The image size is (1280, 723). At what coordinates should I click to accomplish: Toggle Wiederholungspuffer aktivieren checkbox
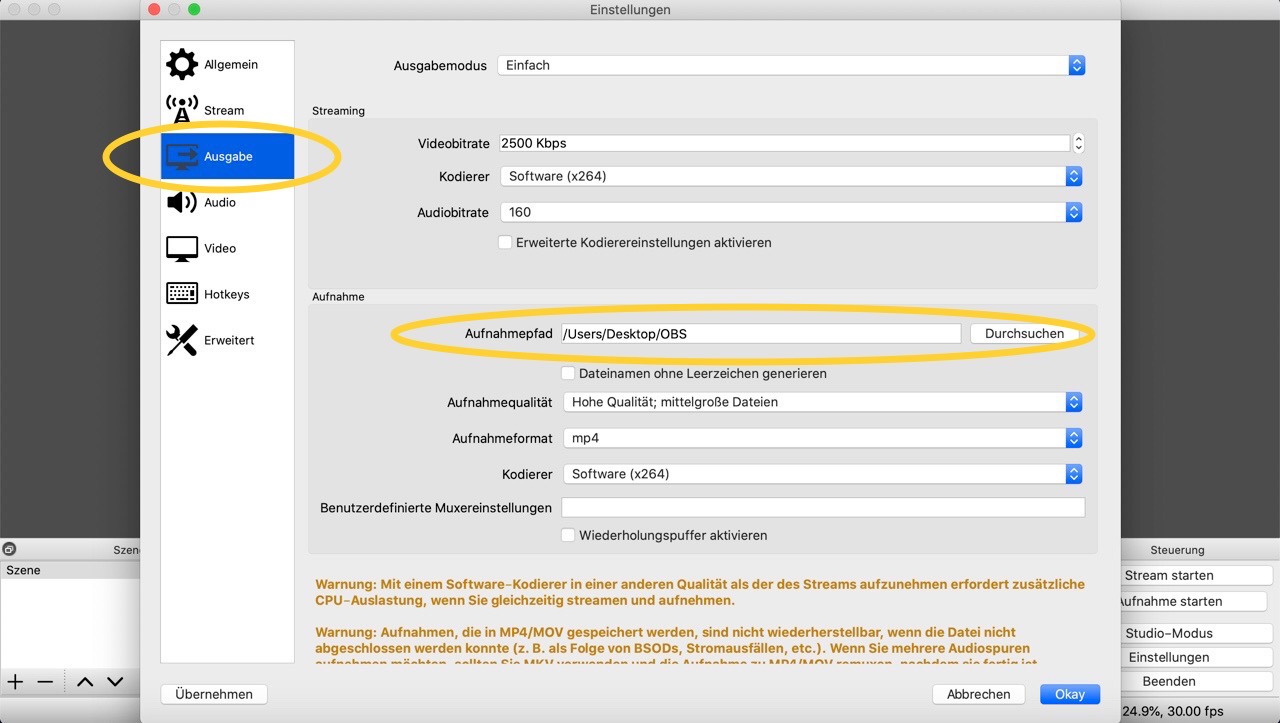(x=568, y=536)
